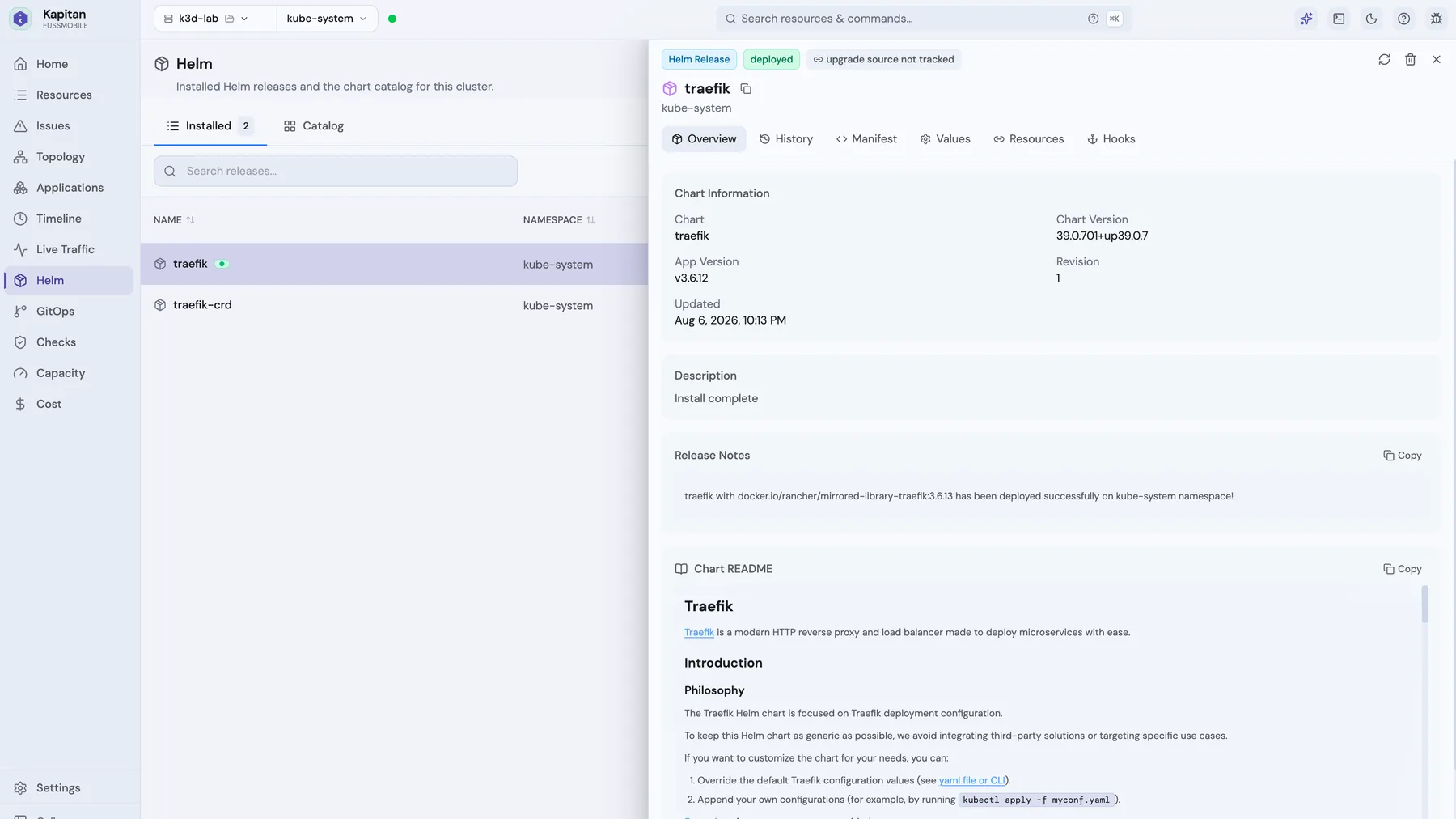
Task: Click the ⌘K shortcut badge
Action: tap(1114, 19)
